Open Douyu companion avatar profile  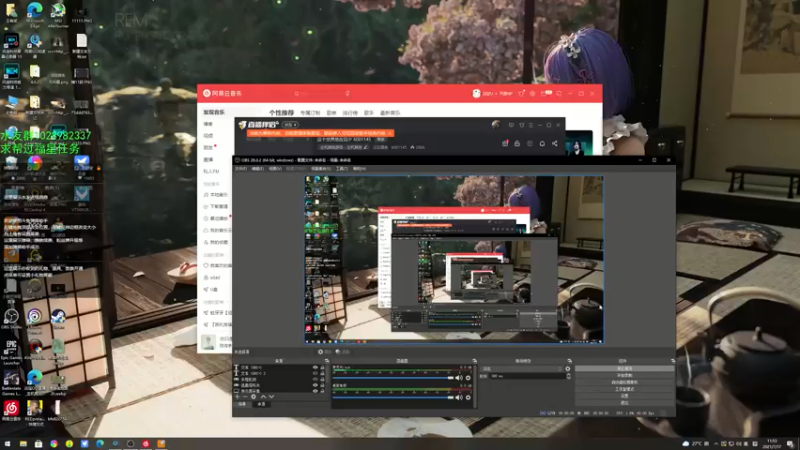point(495,124)
